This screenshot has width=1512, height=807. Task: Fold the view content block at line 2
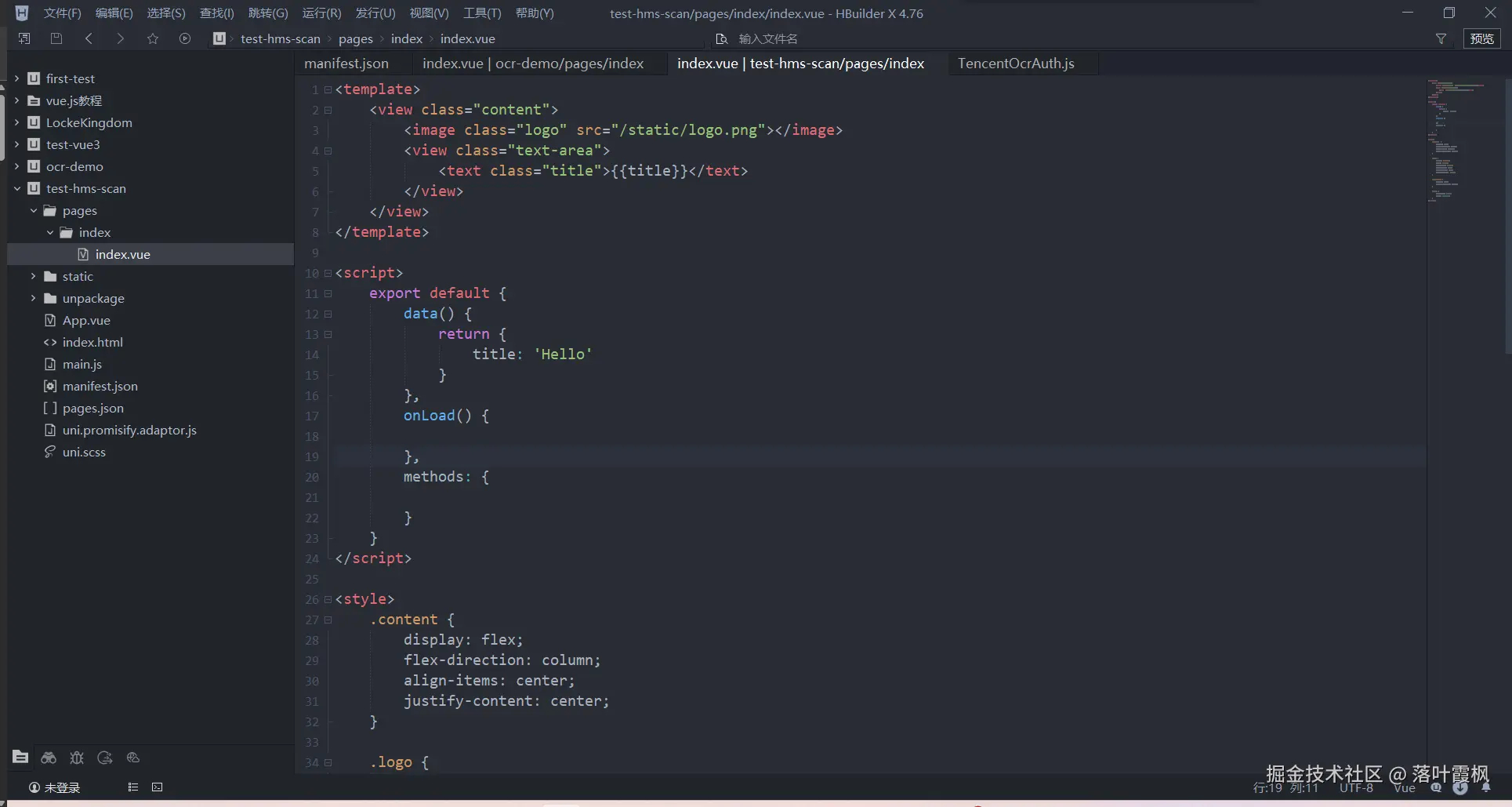click(328, 110)
